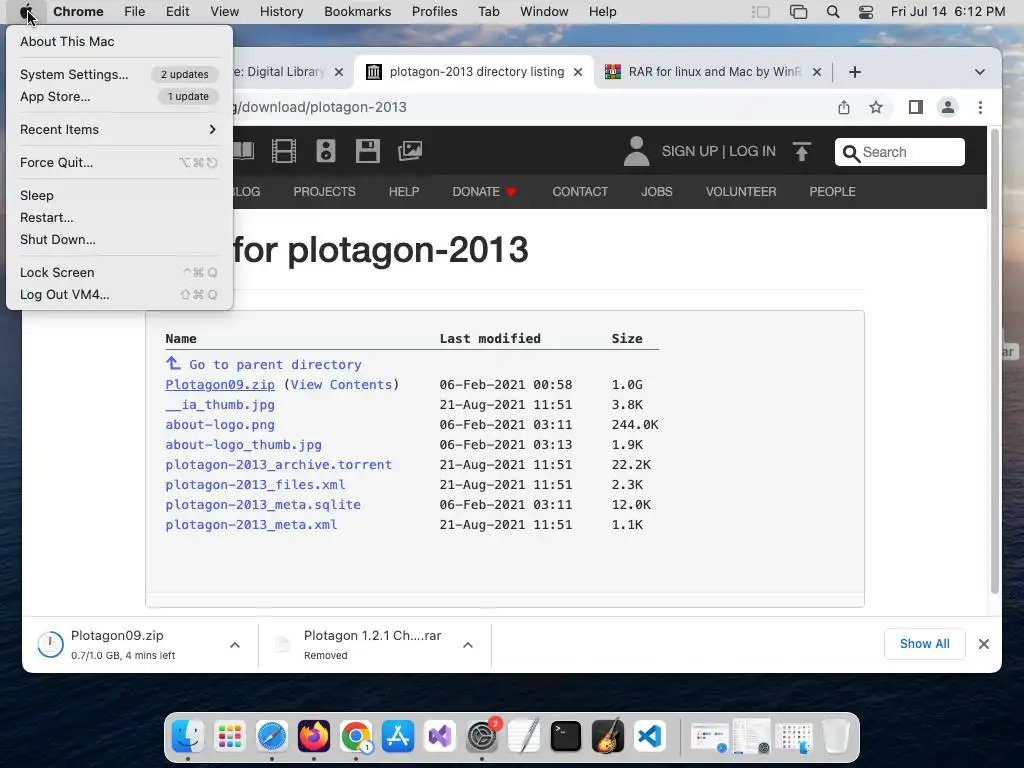Open the Internet Archive software floppy icon
Image resolution: width=1024 pixels, height=768 pixels.
(x=368, y=151)
